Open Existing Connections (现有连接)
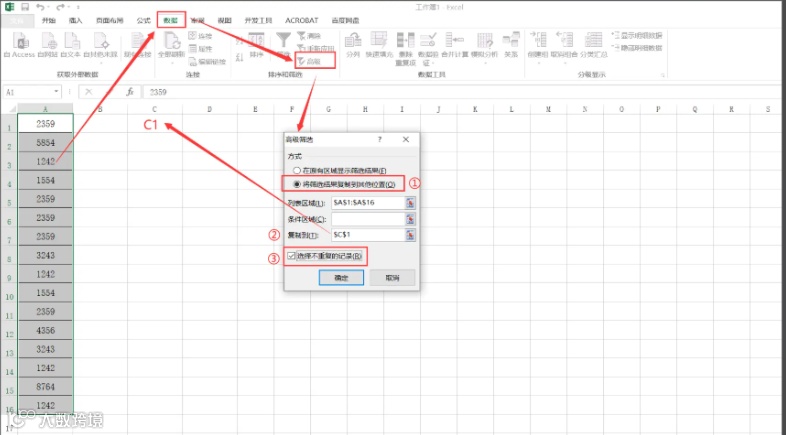This screenshot has width=786, height=435. pos(137,44)
